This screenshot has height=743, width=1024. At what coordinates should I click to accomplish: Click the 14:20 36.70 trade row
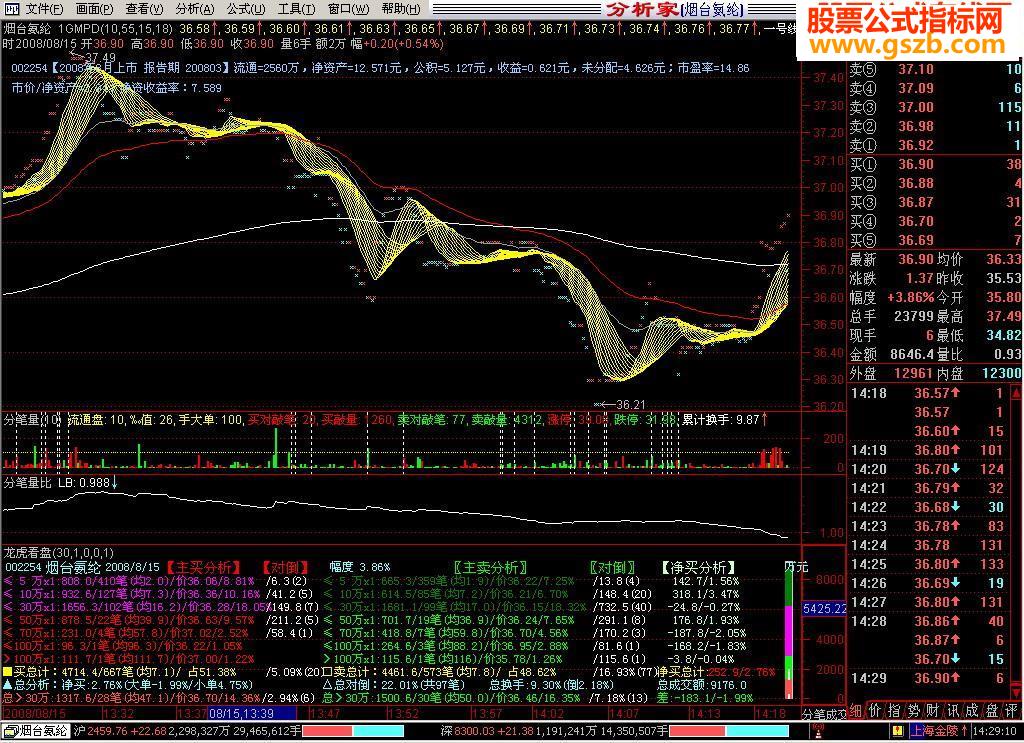pyautogui.click(x=929, y=469)
